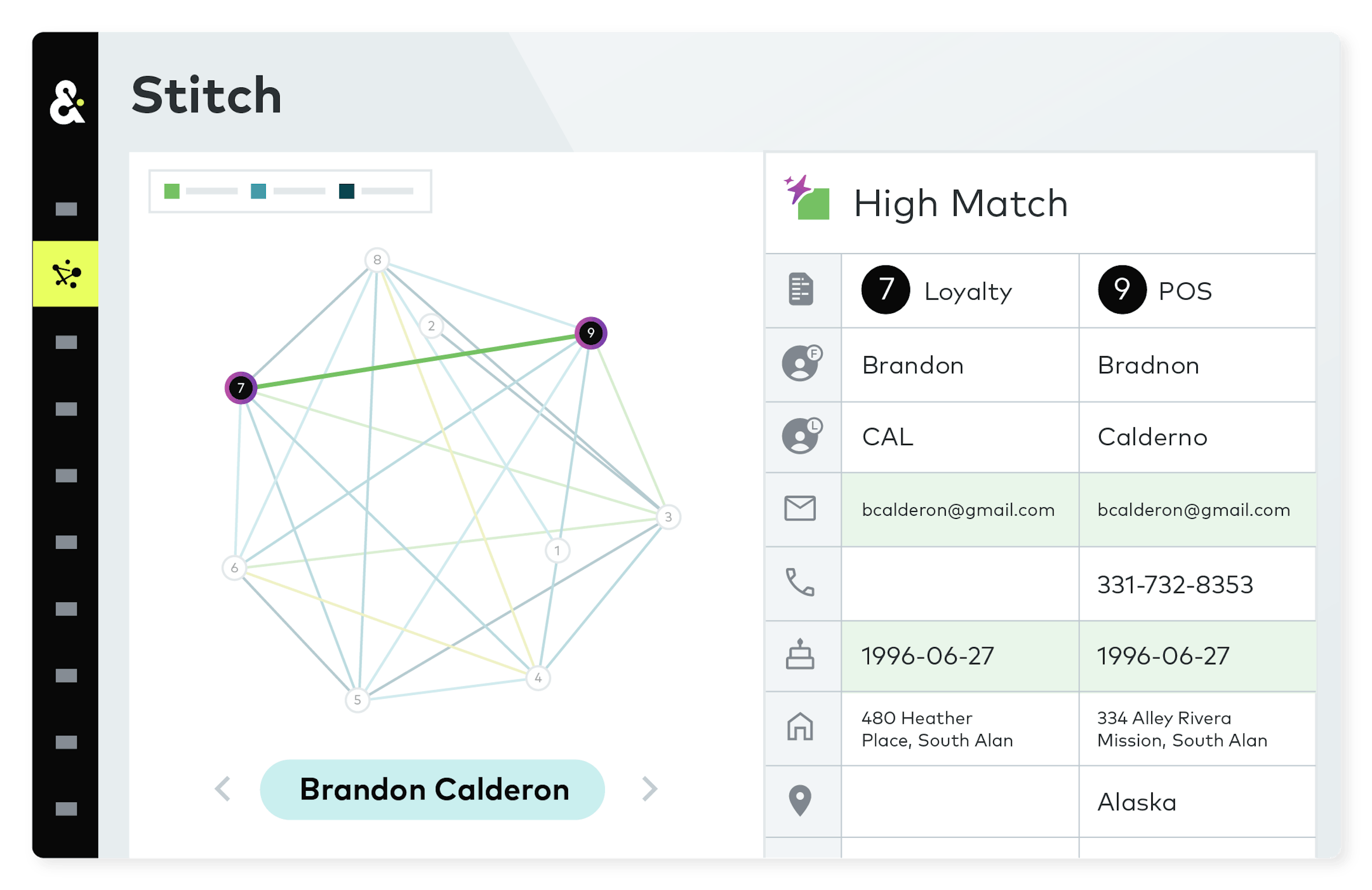Viewport: 1372px width, 890px height.
Task: Click the first-name contact icon
Action: pos(801,364)
